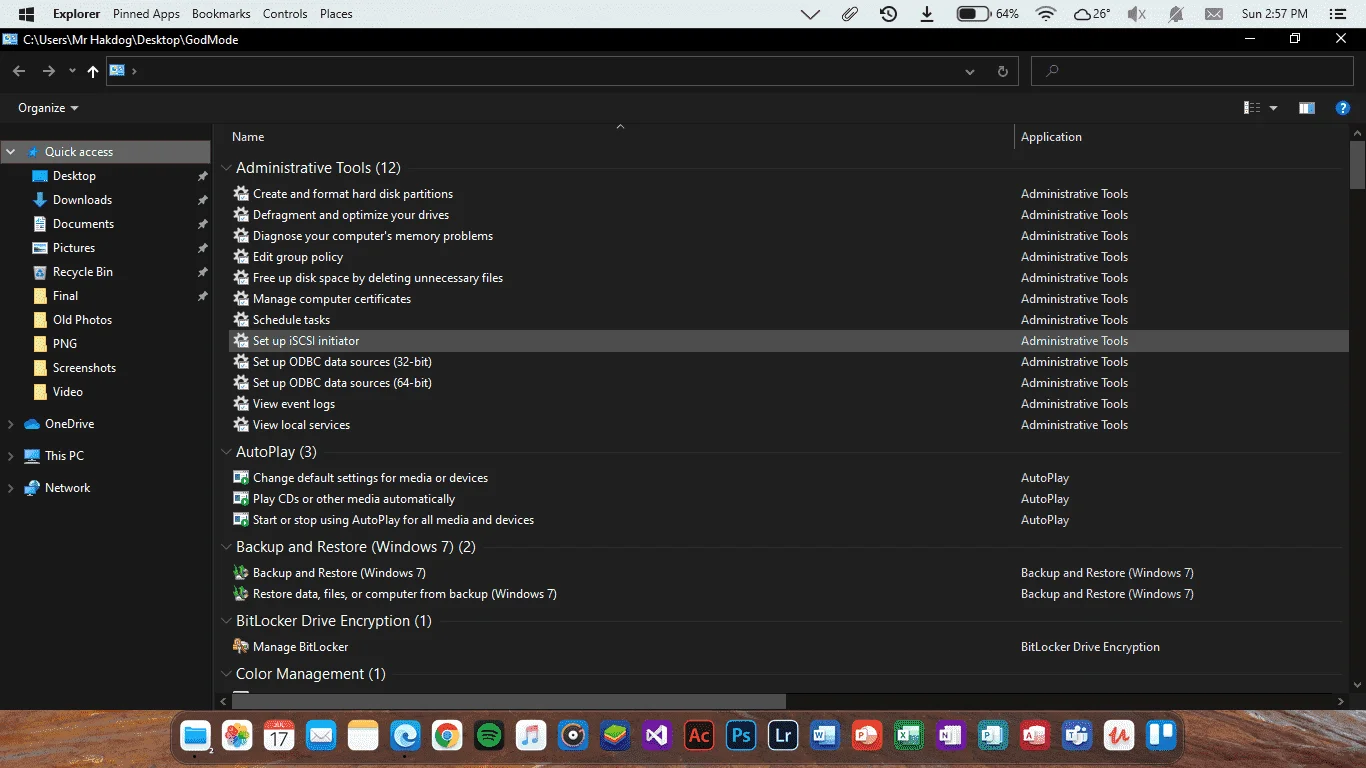Launch PowerPoint from the dock

coord(867,736)
